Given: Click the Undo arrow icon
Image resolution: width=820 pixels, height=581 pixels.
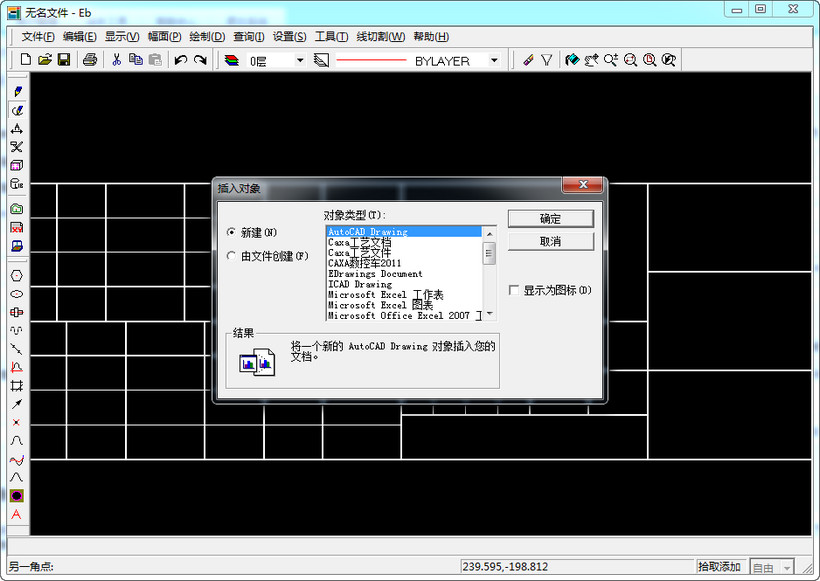Looking at the screenshot, I should [x=181, y=60].
